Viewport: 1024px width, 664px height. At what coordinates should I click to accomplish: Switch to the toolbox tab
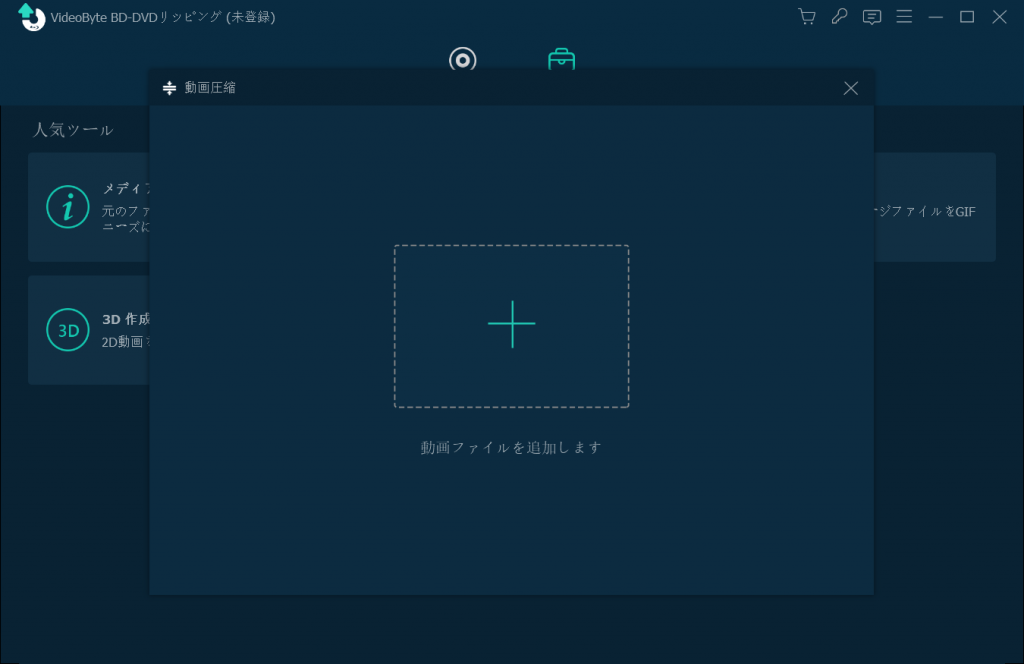click(561, 59)
